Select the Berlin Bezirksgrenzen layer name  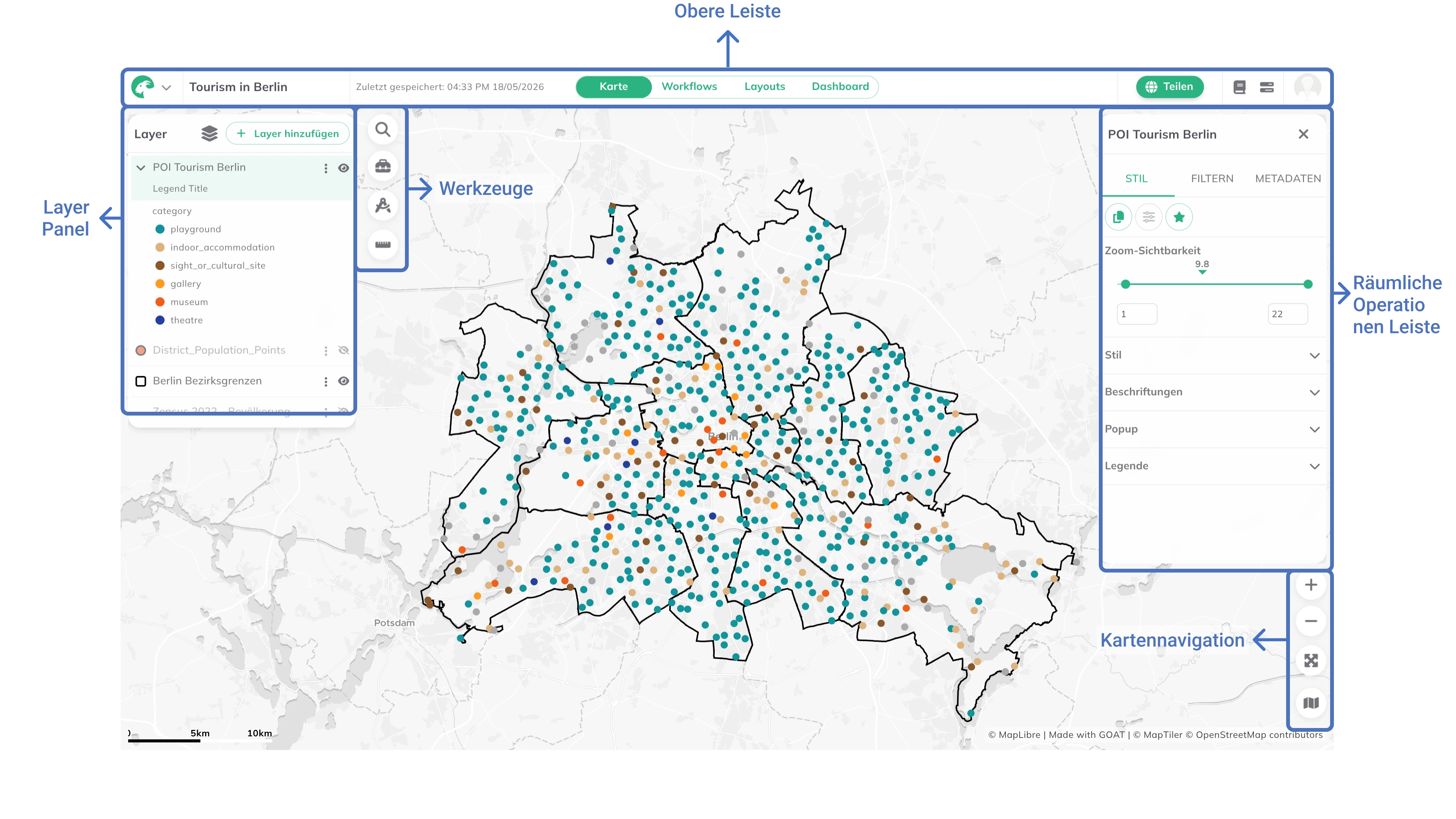[x=207, y=381]
